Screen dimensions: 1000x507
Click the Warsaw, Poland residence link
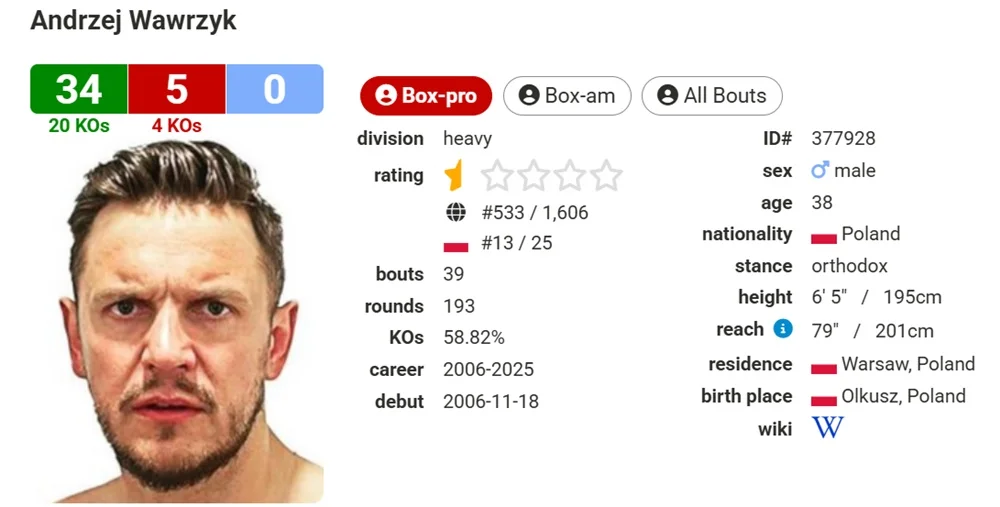tap(907, 364)
